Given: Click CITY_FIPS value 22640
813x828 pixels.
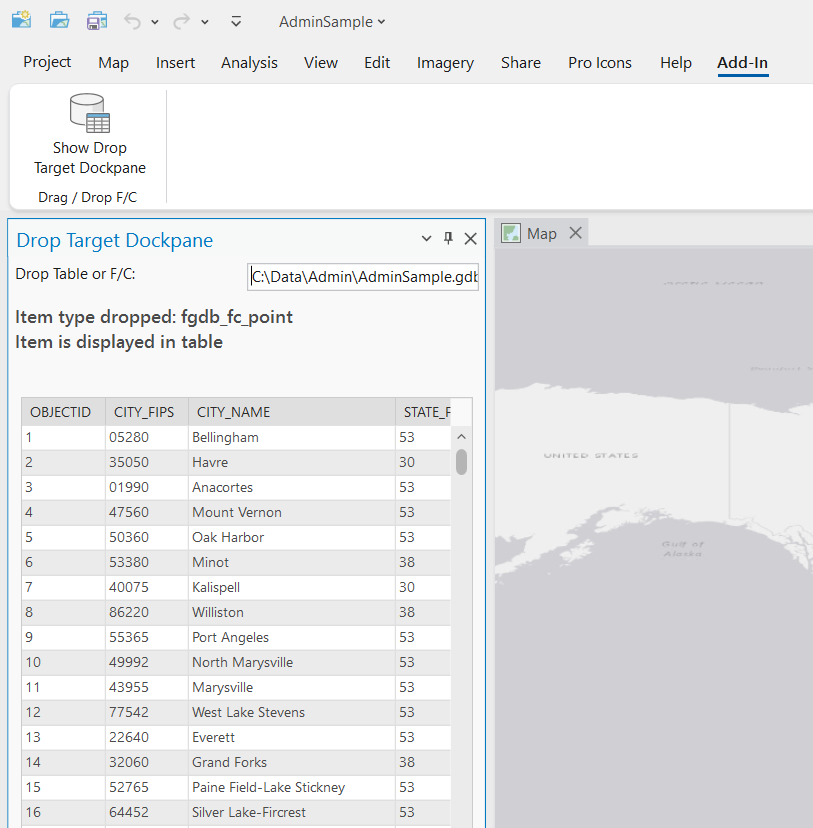Looking at the screenshot, I should coord(147,737).
